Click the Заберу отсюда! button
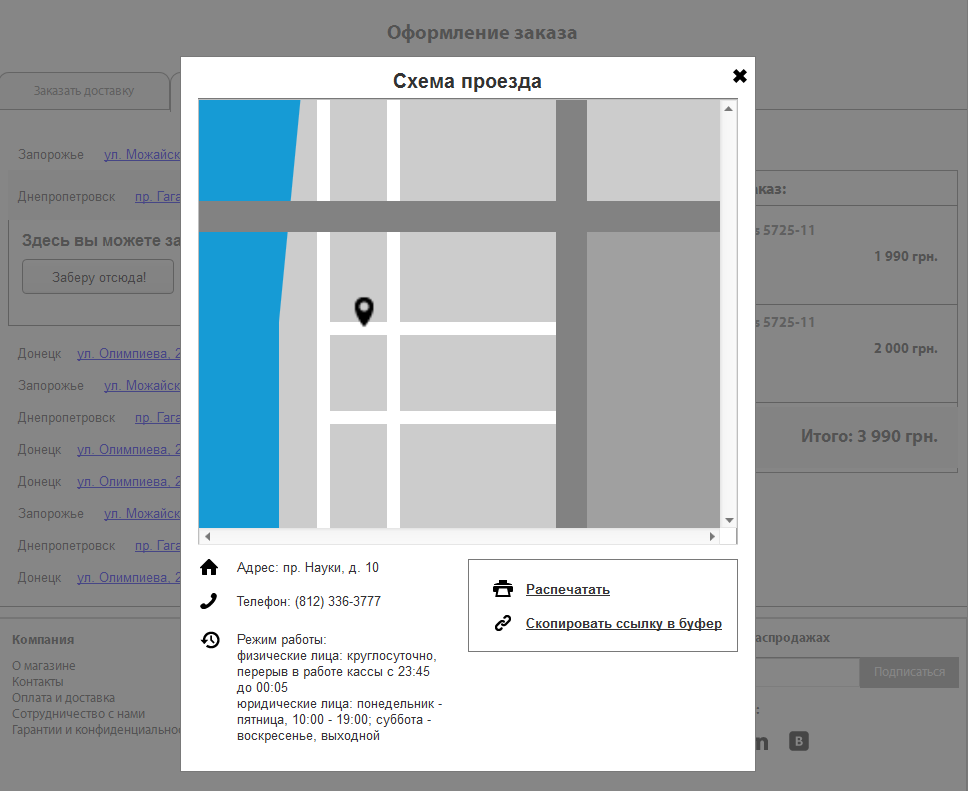The height and width of the screenshot is (791, 969). (x=98, y=277)
